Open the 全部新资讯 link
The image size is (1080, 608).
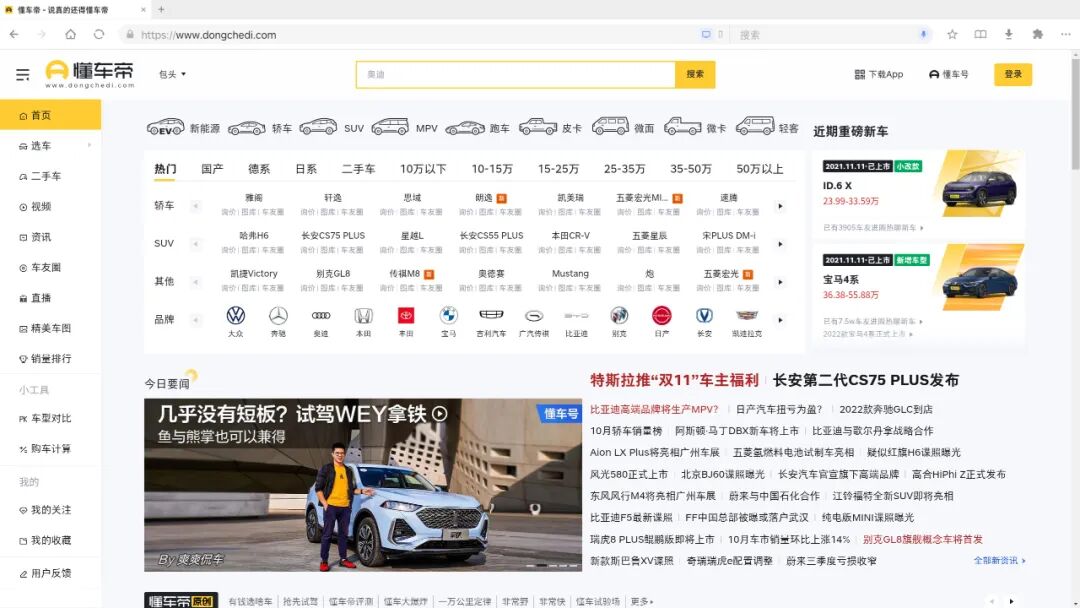click(x=999, y=560)
